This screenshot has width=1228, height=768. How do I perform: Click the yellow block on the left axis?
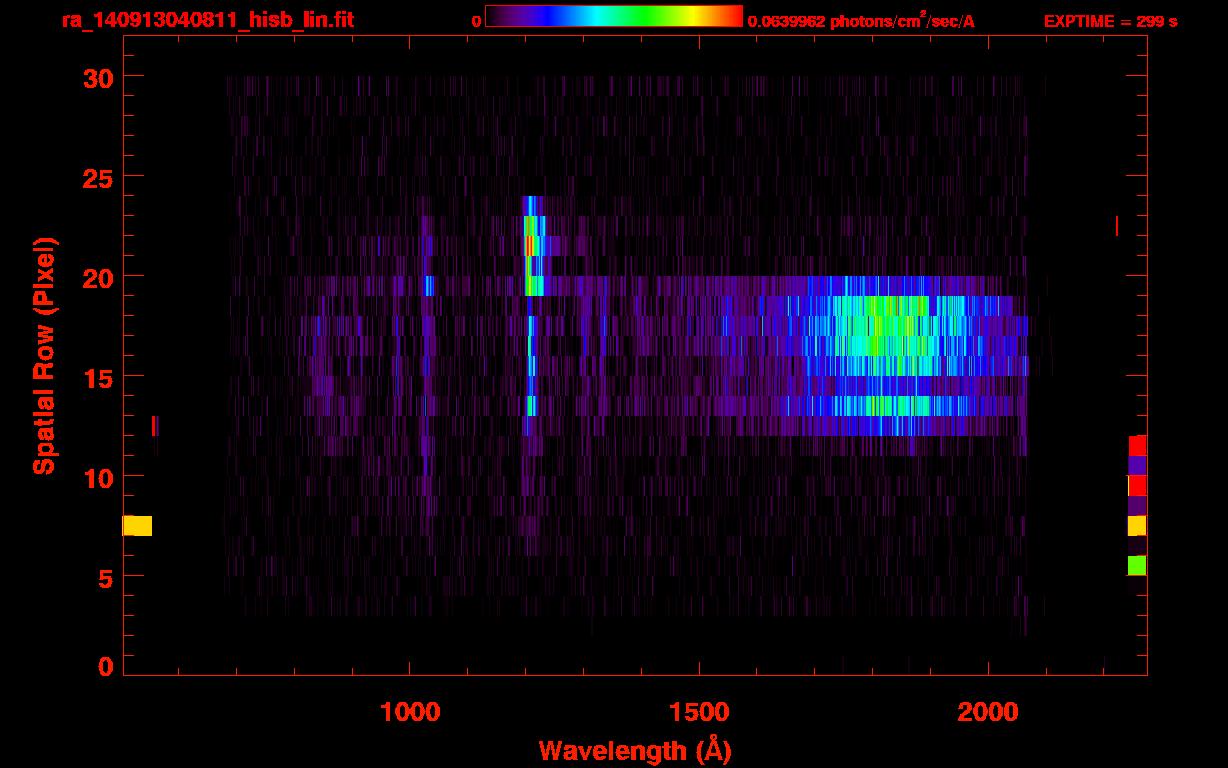[137, 525]
